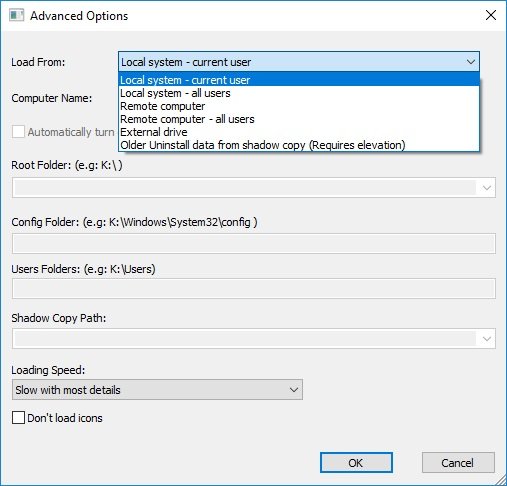Toggle the 'Automatically turn' checkbox
Screen dimensions: 507x486
[18, 132]
